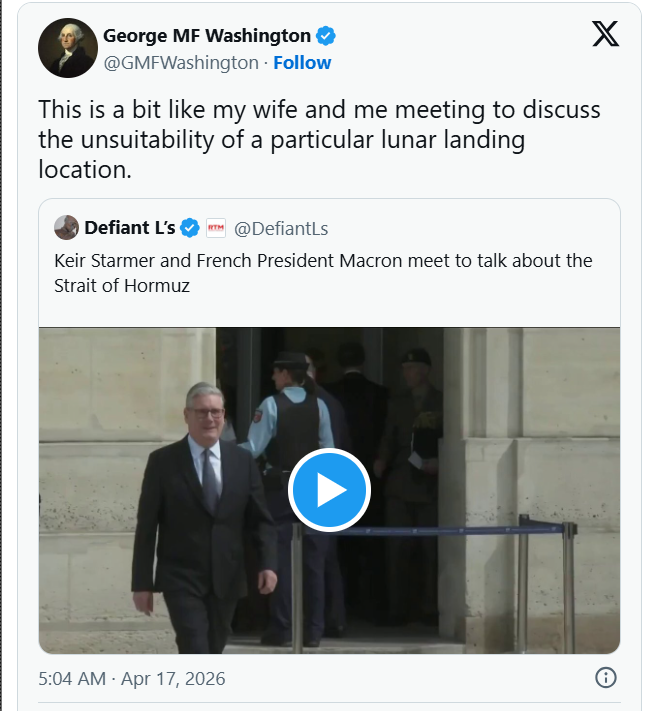Open the tweet info icon

605,678
